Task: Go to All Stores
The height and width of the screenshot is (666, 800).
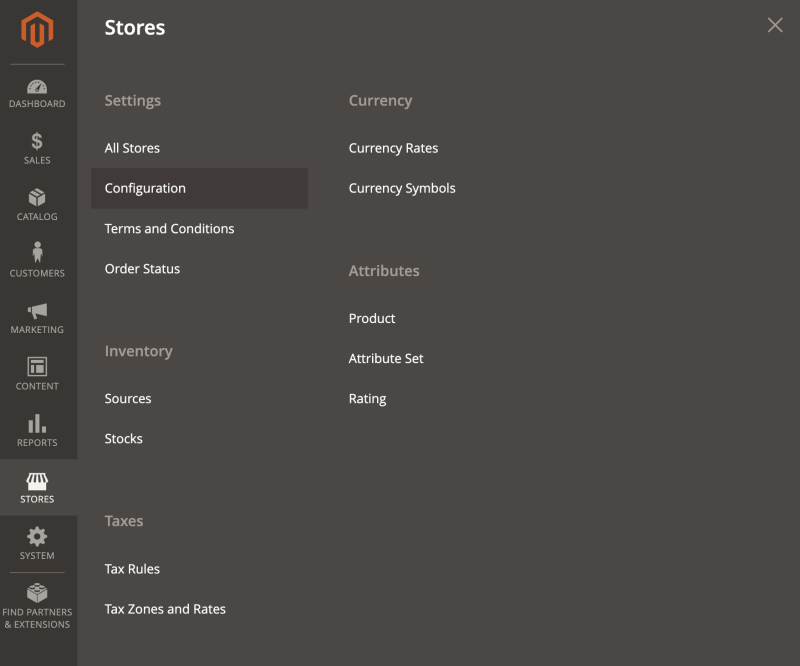Action: (132, 148)
